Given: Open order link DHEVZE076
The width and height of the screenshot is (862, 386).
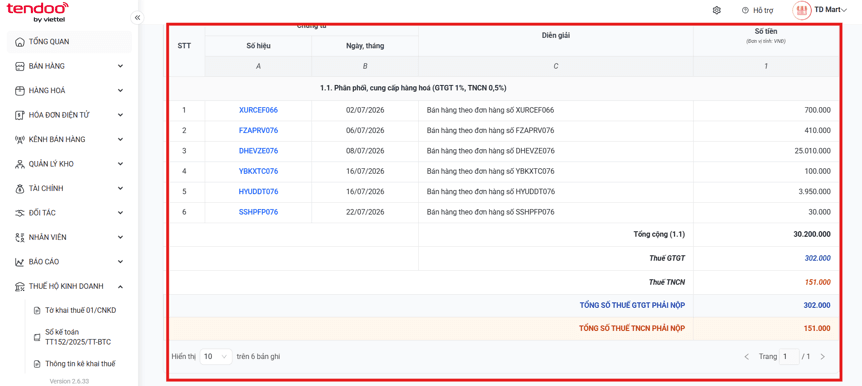Looking at the screenshot, I should coord(258,151).
